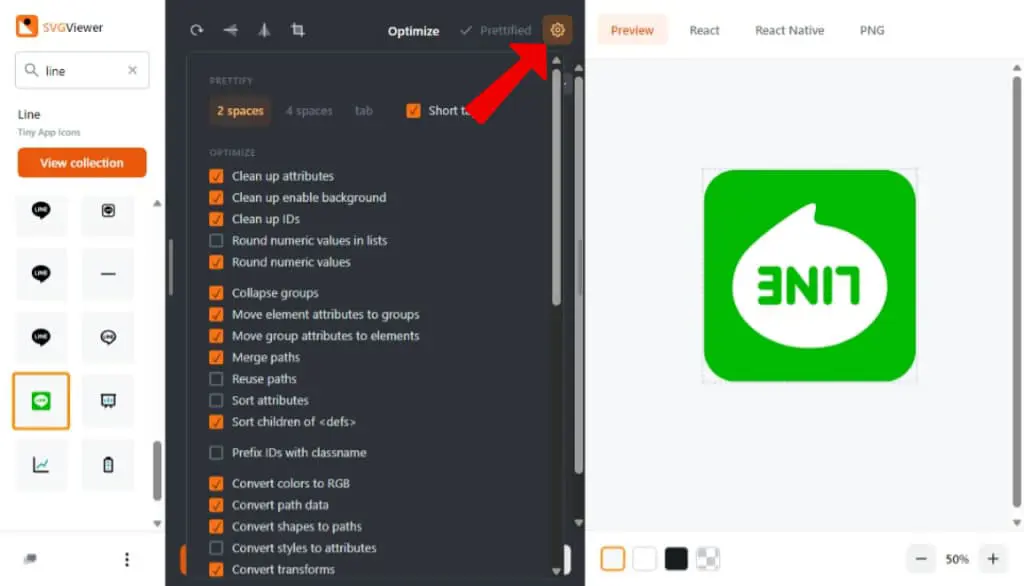
Task: Select the flip vertical icon
Action: [x=264, y=30]
